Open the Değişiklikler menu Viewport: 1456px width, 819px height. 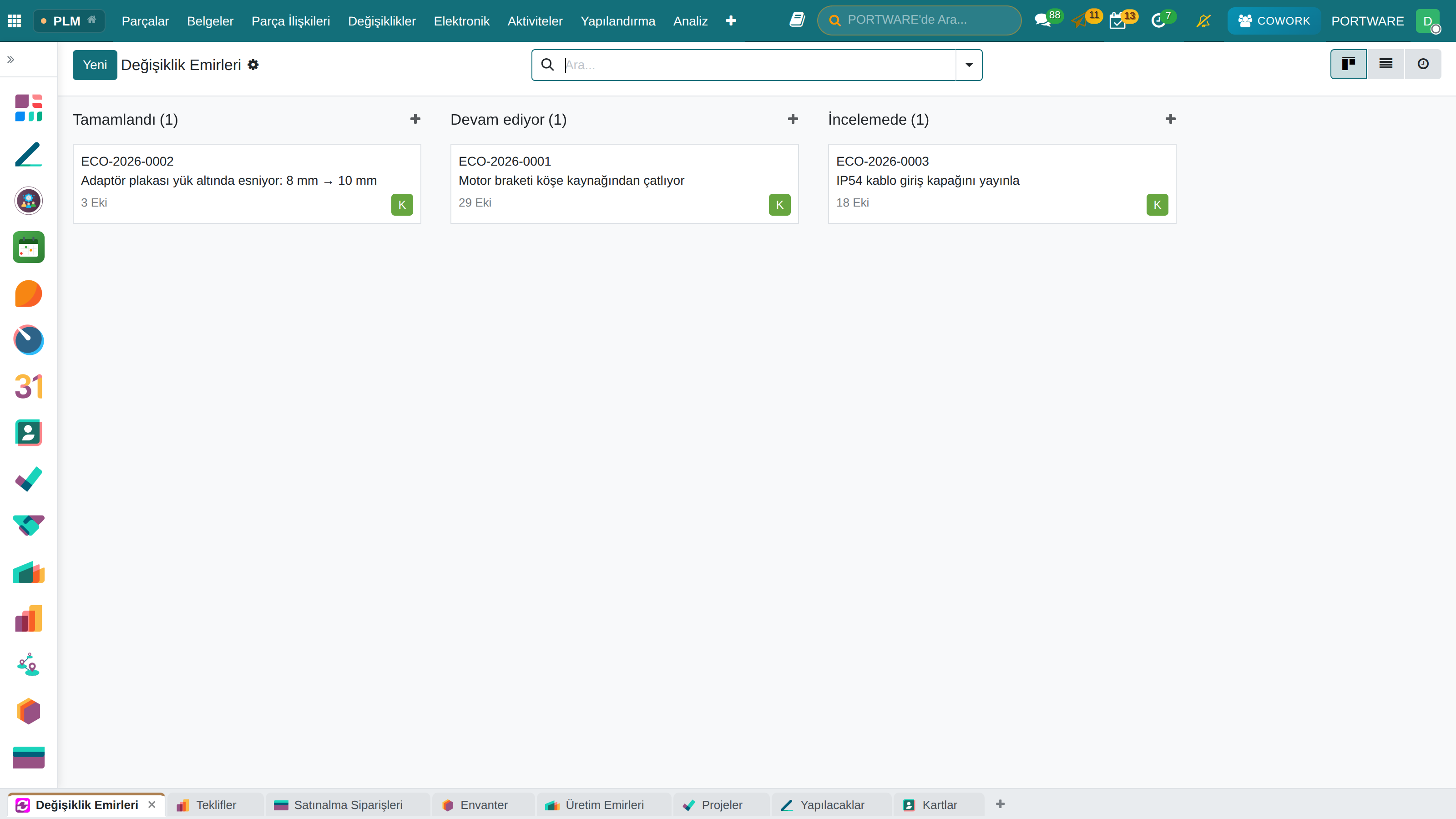[382, 21]
